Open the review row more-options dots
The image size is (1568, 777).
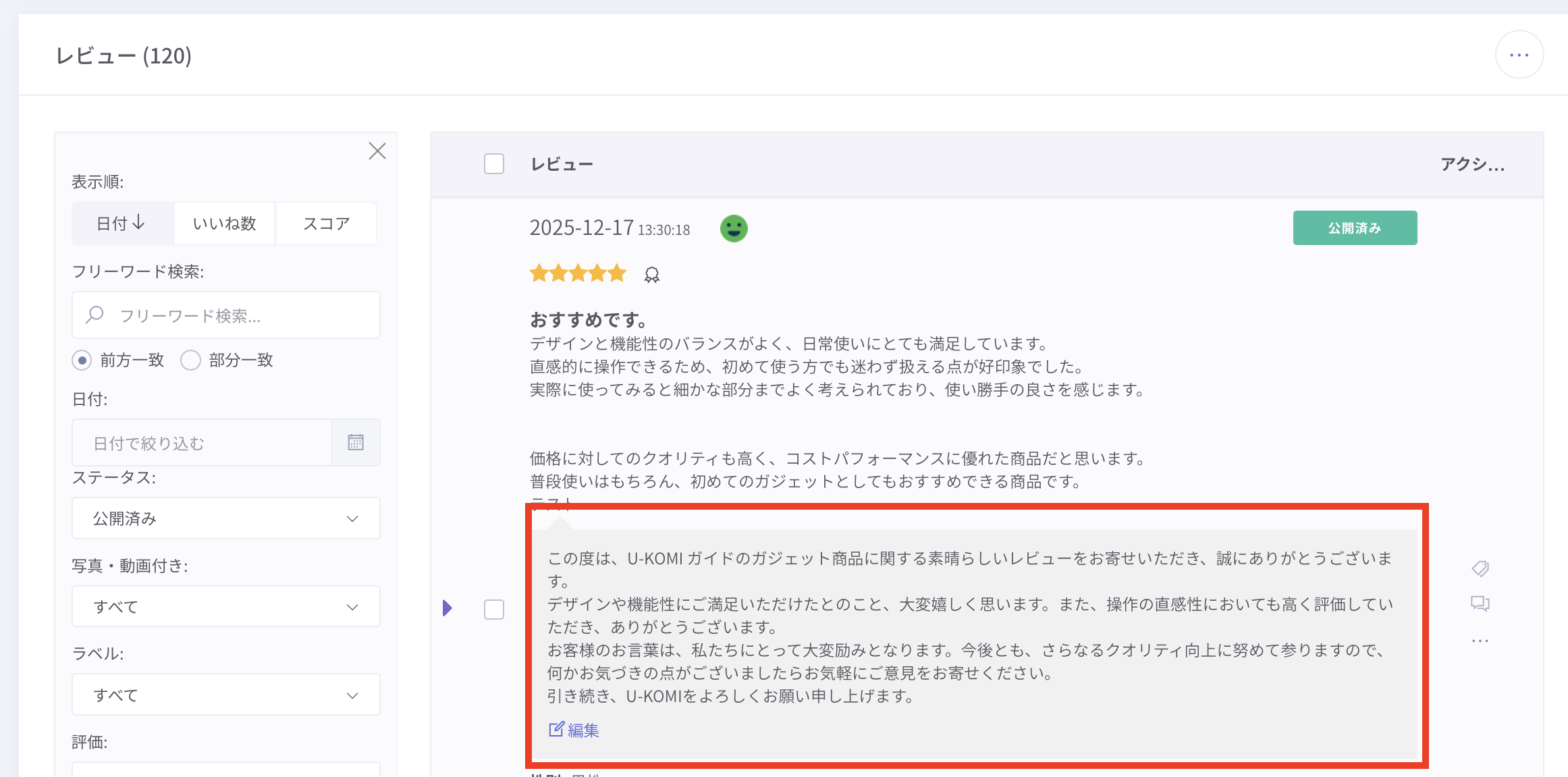tap(1480, 641)
